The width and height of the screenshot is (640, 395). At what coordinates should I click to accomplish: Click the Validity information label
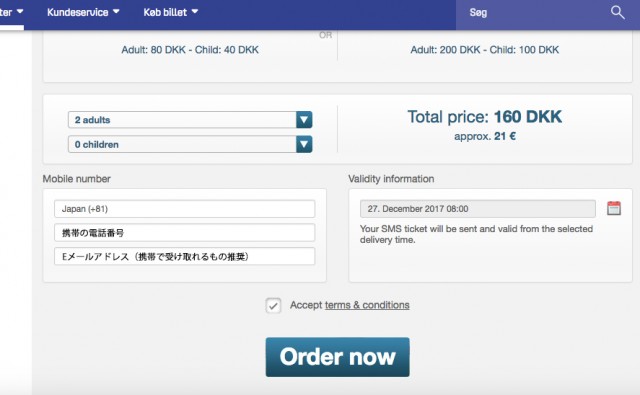pos(391,179)
